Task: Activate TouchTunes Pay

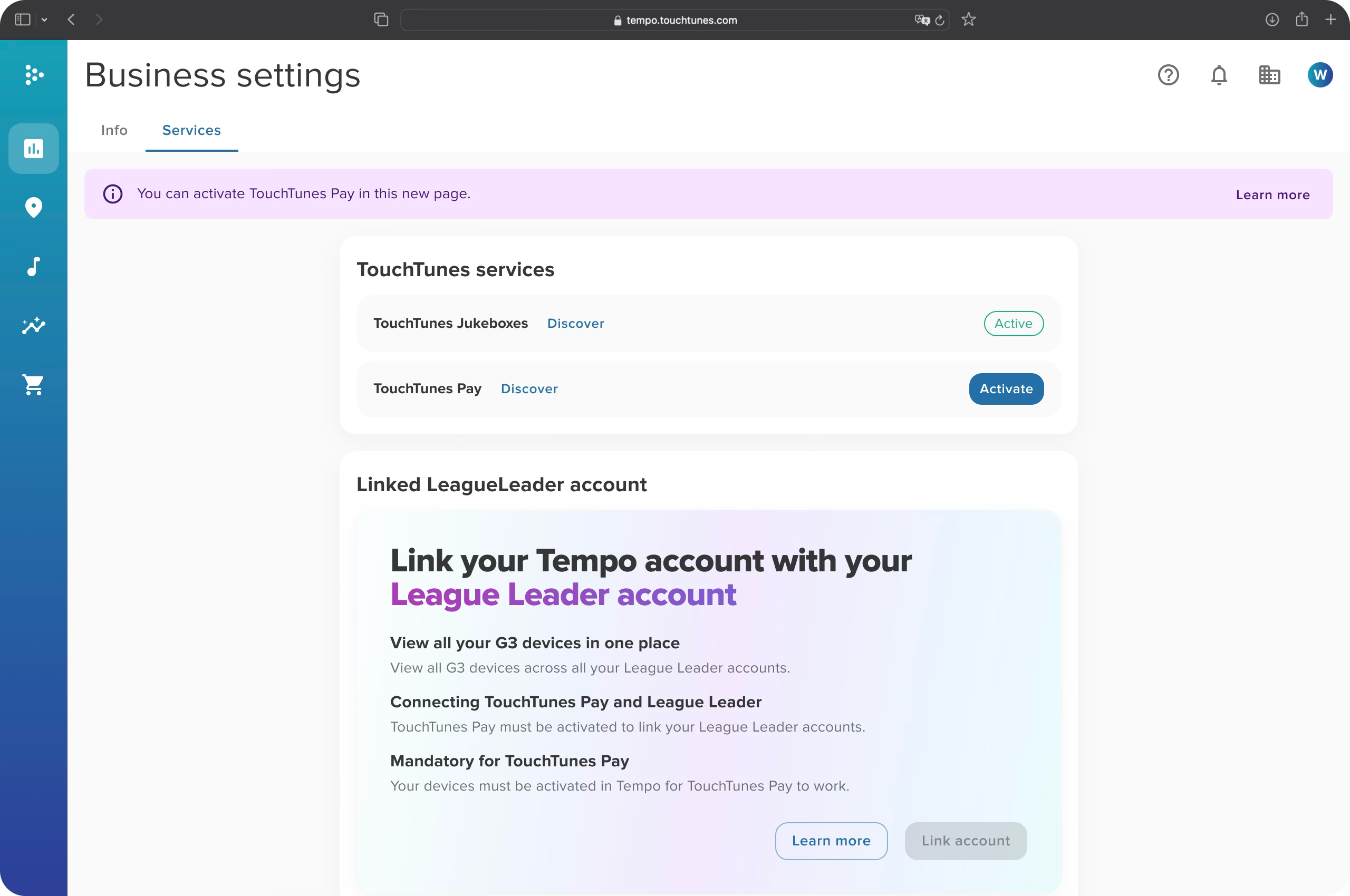Action: pos(1006,388)
